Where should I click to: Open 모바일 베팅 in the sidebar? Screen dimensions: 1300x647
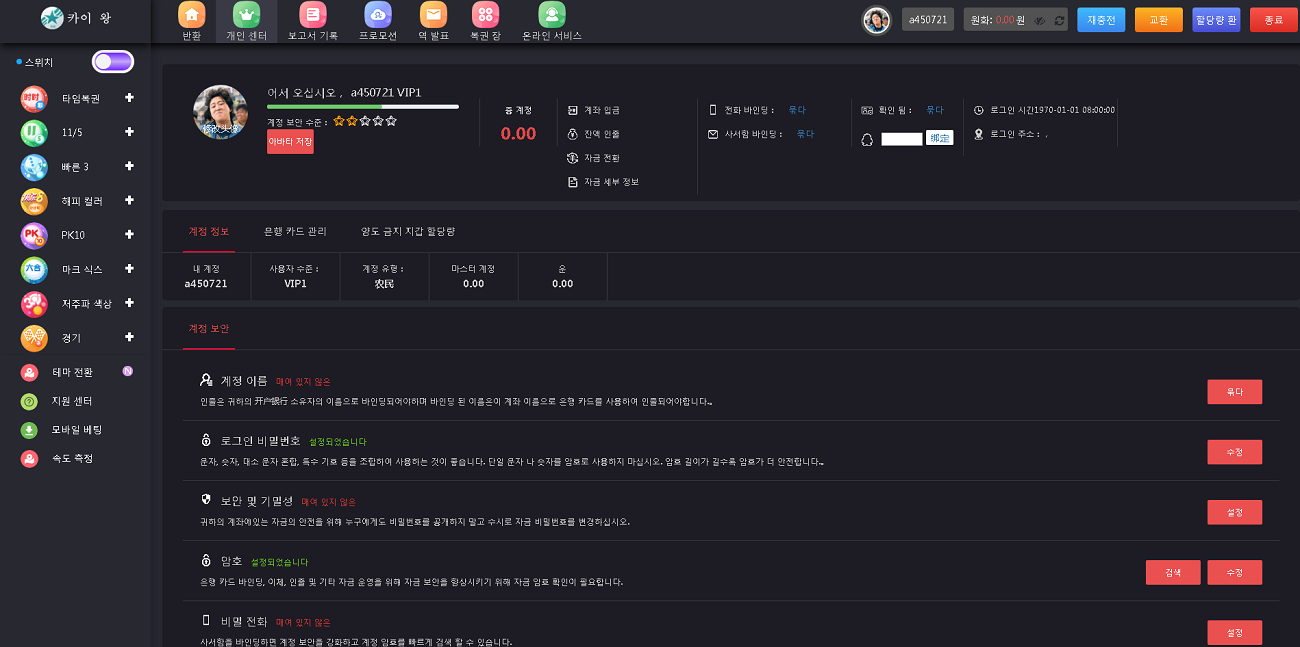76,430
